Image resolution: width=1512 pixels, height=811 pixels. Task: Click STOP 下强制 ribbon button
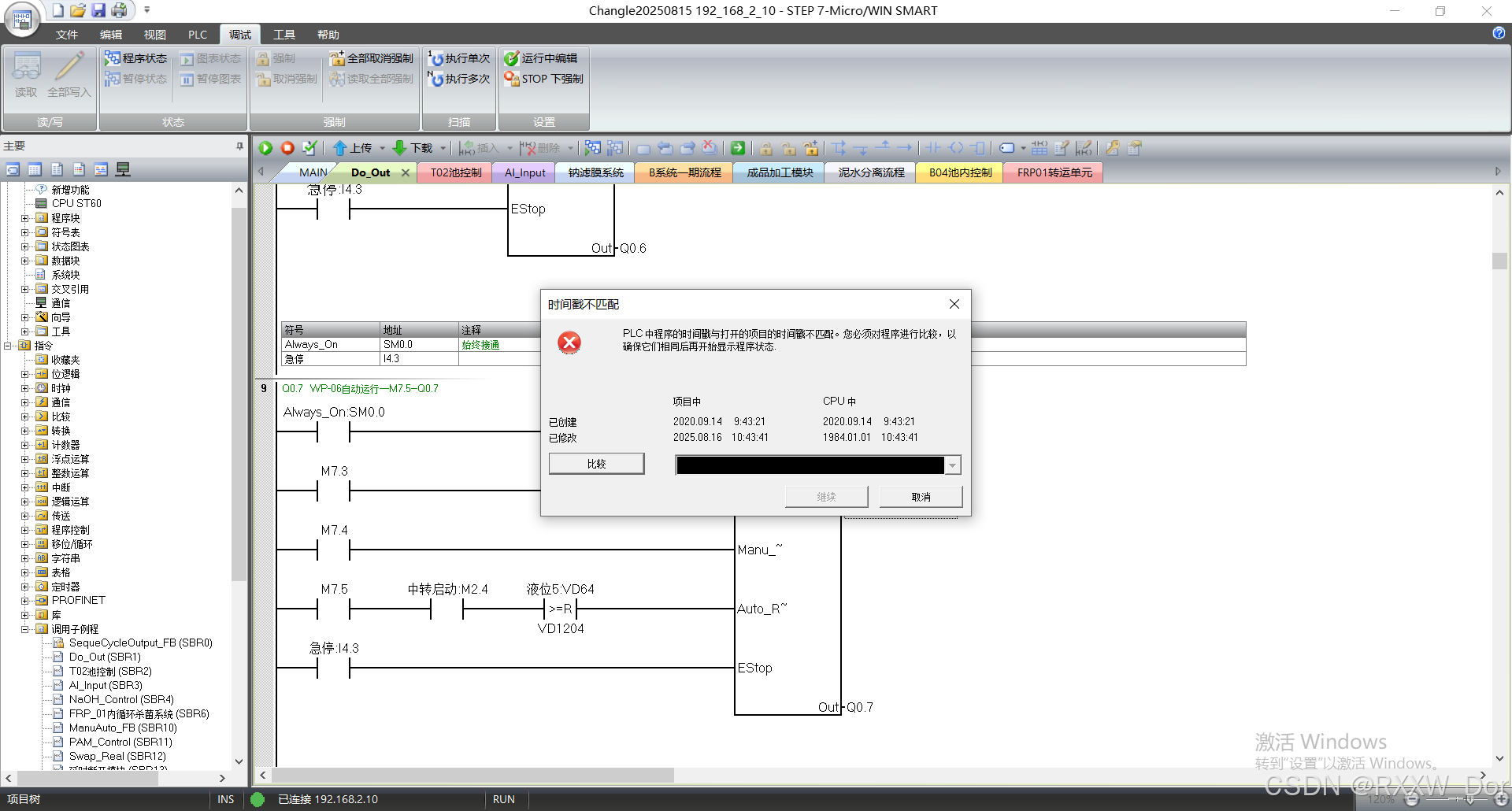[x=544, y=79]
